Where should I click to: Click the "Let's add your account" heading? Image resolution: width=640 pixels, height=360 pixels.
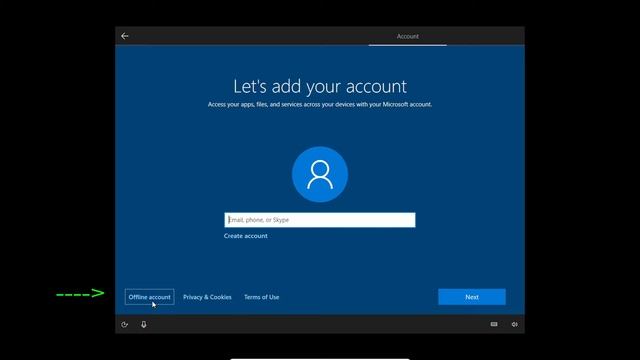tap(320, 87)
